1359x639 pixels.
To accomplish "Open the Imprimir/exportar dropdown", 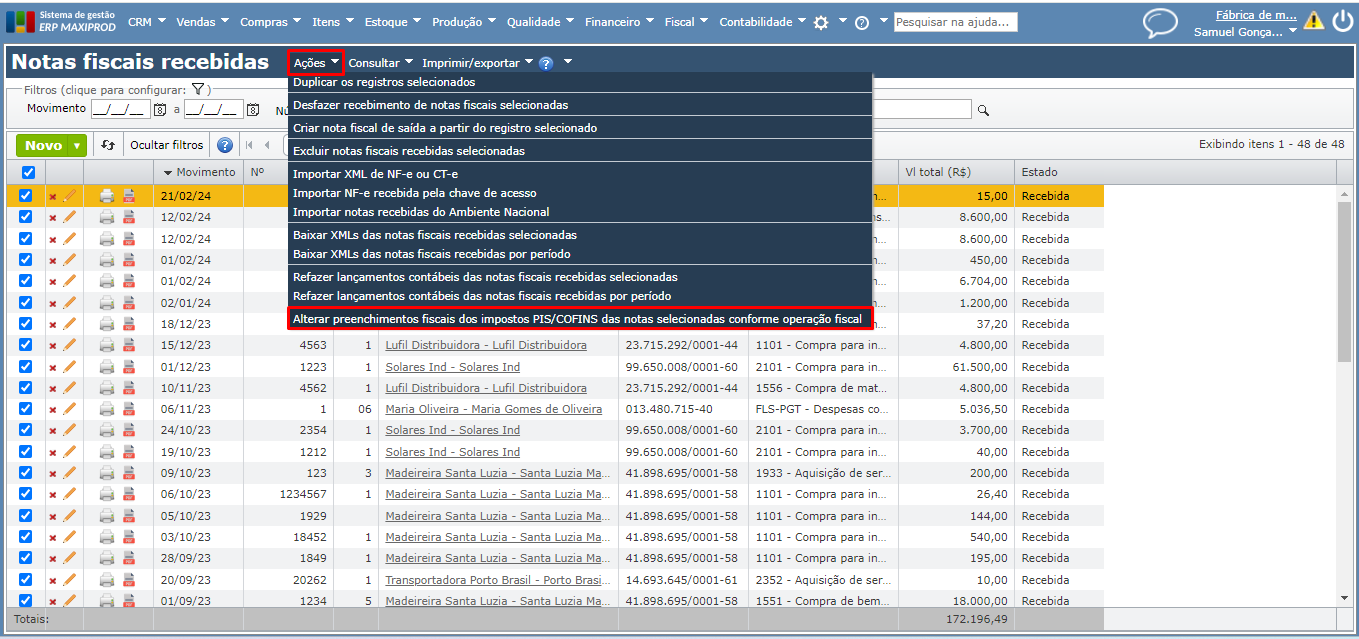I will 477,63.
